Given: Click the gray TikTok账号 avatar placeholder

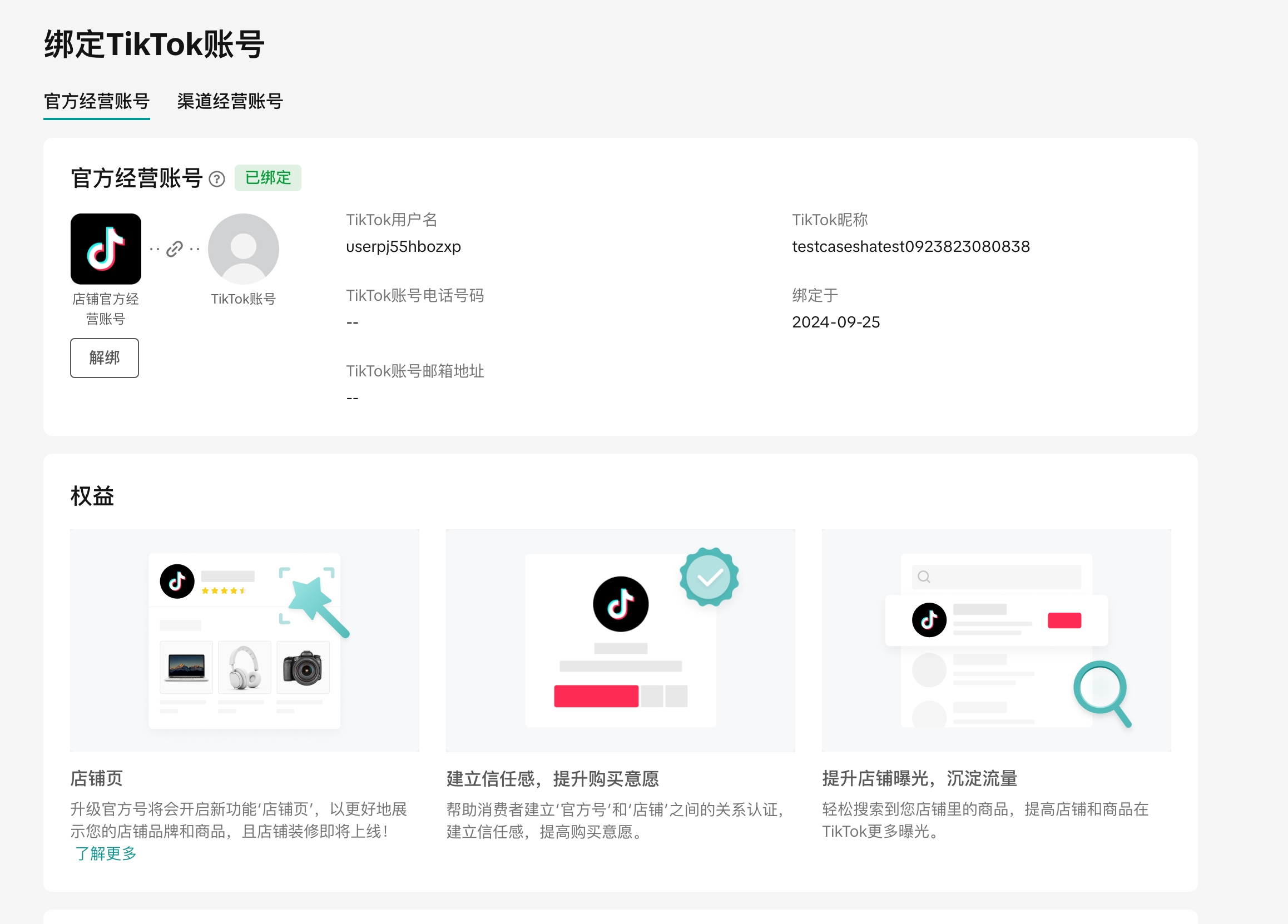Looking at the screenshot, I should click(243, 249).
